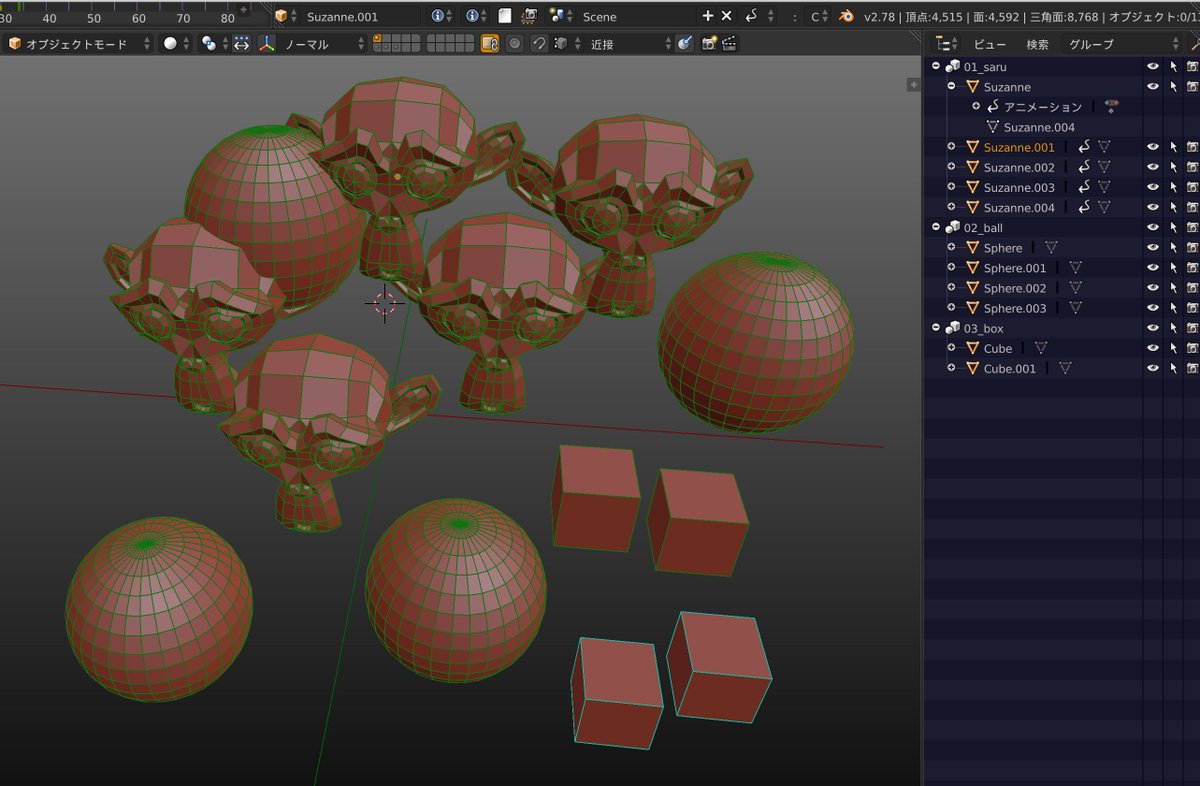Toggle selectability arrow for Suzanne.003
Screen dimensions: 1200x786
click(x=1174, y=187)
